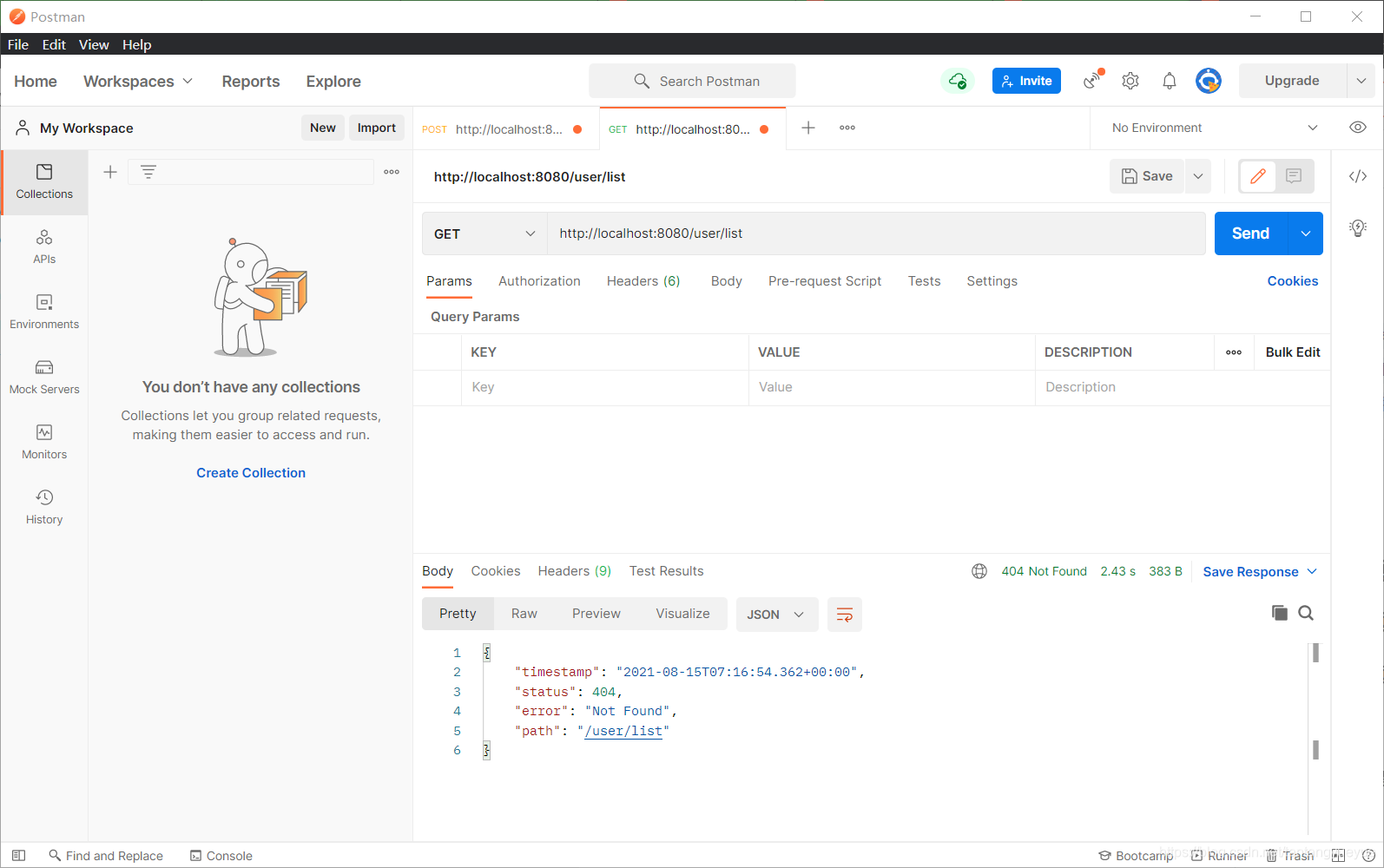Switch to the Pre-request Script tab
This screenshot has height=868, width=1384.
(x=825, y=281)
